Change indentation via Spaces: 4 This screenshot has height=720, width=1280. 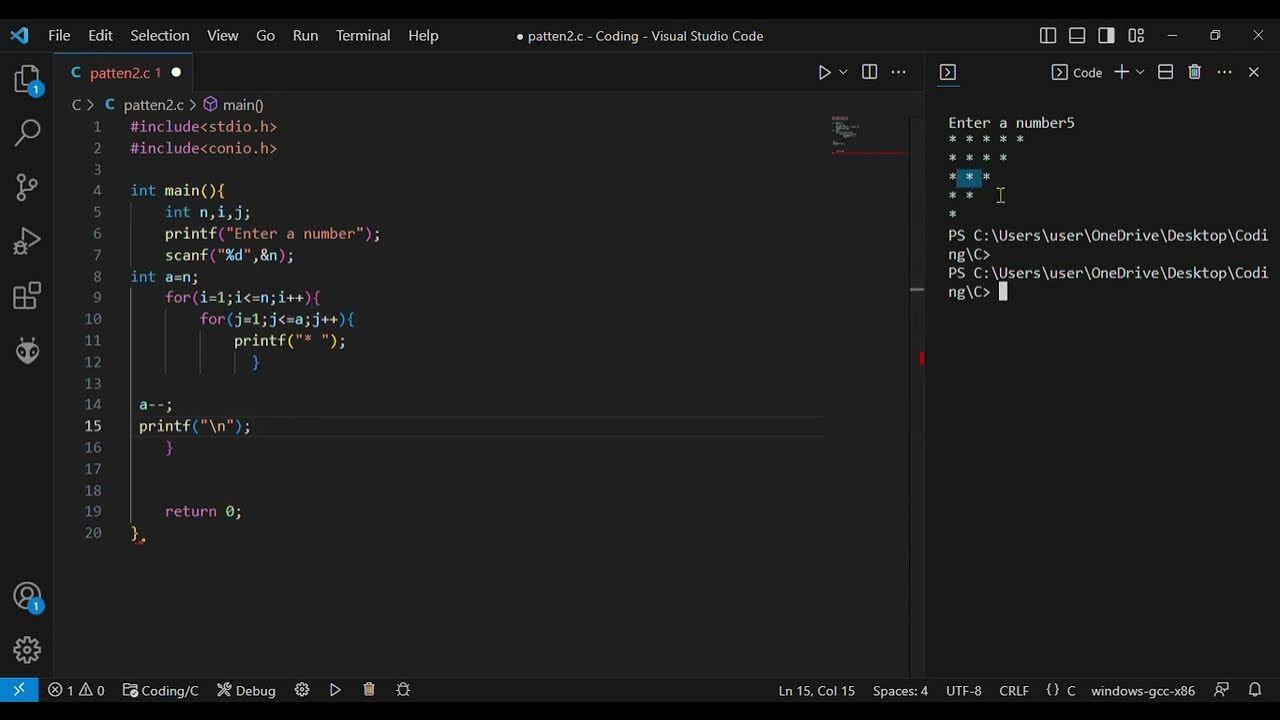[x=900, y=690]
